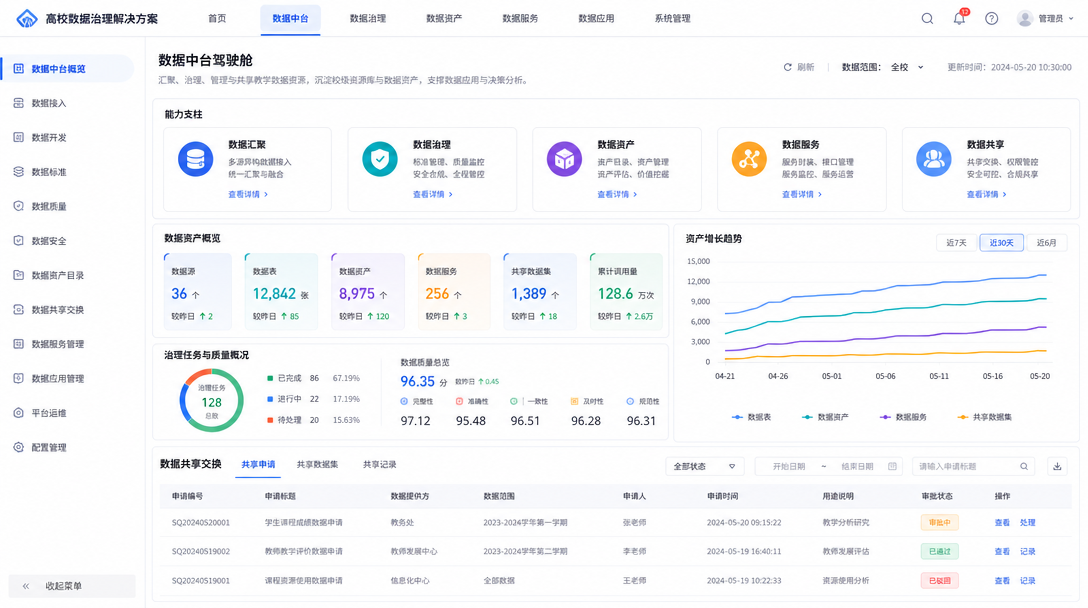1088x608 pixels.
Task: Click the 累计调用量 128.6 card
Action: (x=626, y=291)
